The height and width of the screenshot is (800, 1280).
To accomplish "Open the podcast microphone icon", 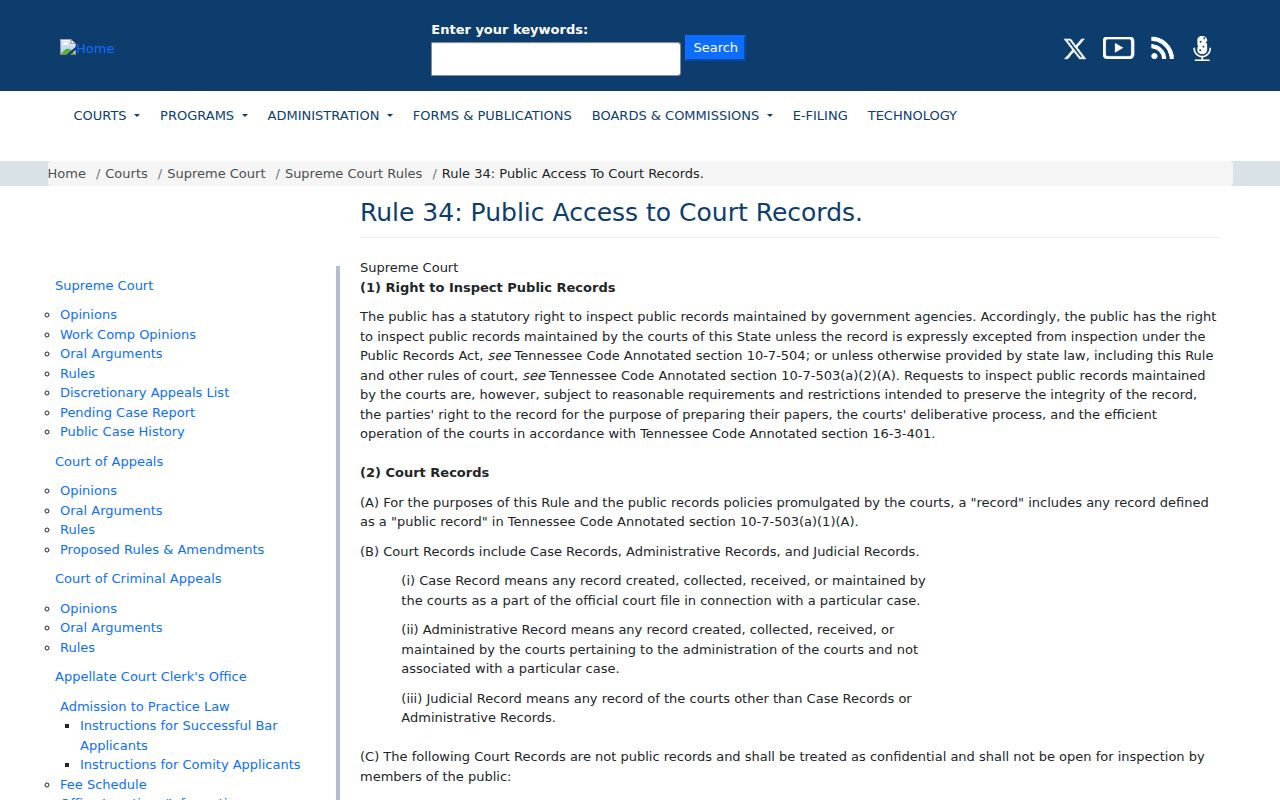I will [x=1202, y=48].
